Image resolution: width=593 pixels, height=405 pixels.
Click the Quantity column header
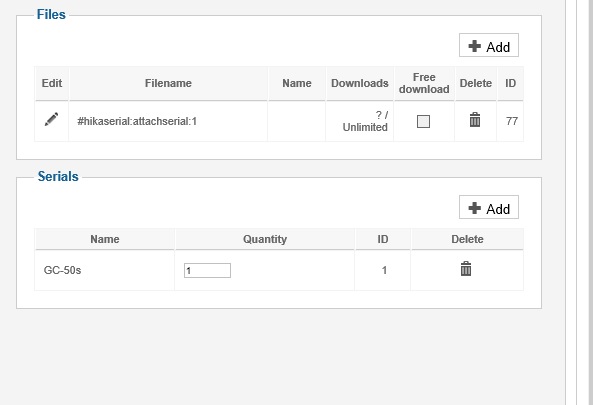[265, 239]
